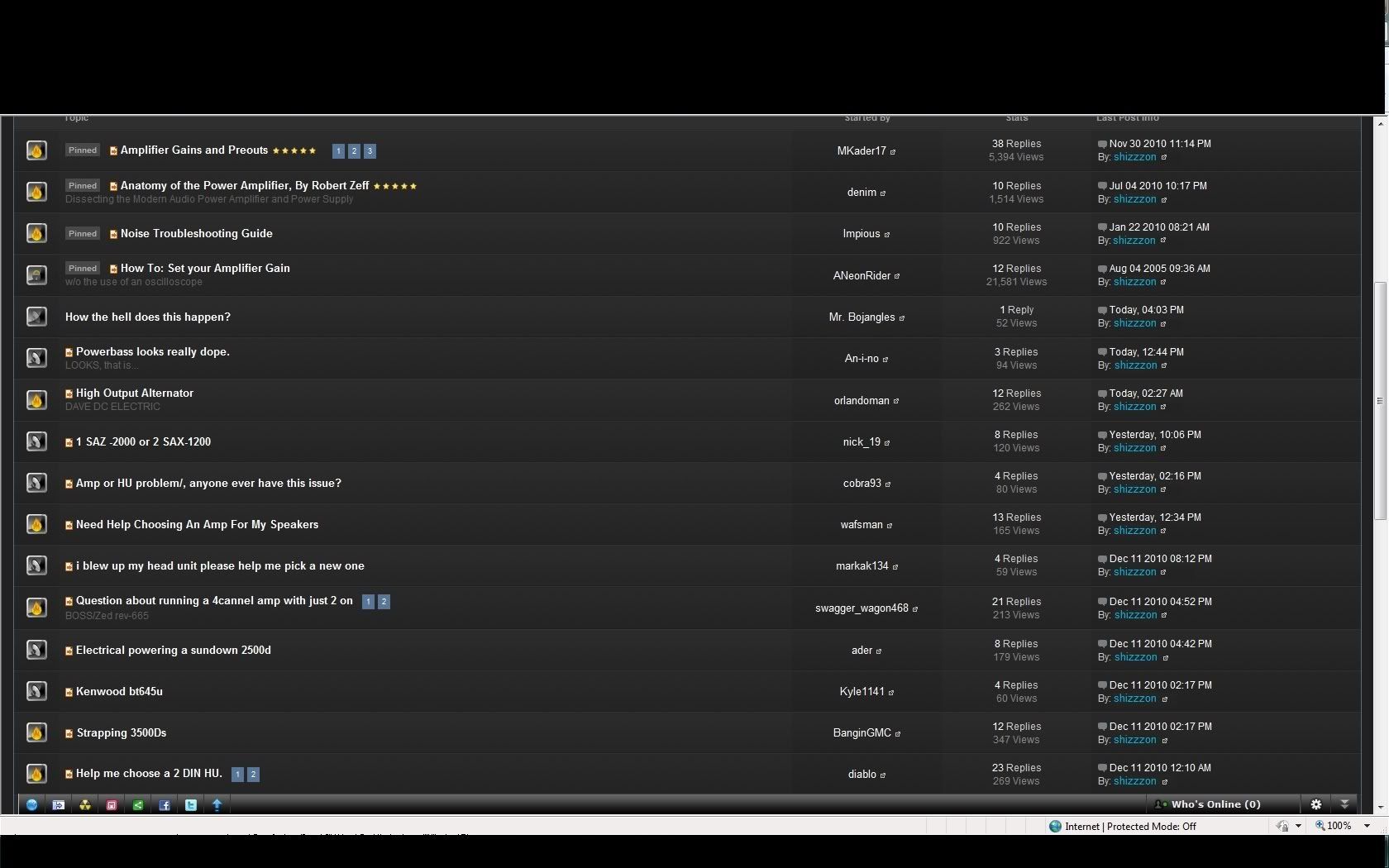Image resolution: width=1389 pixels, height=868 pixels.
Task: Click the green share icon in bottom toolbar
Action: click(x=137, y=804)
